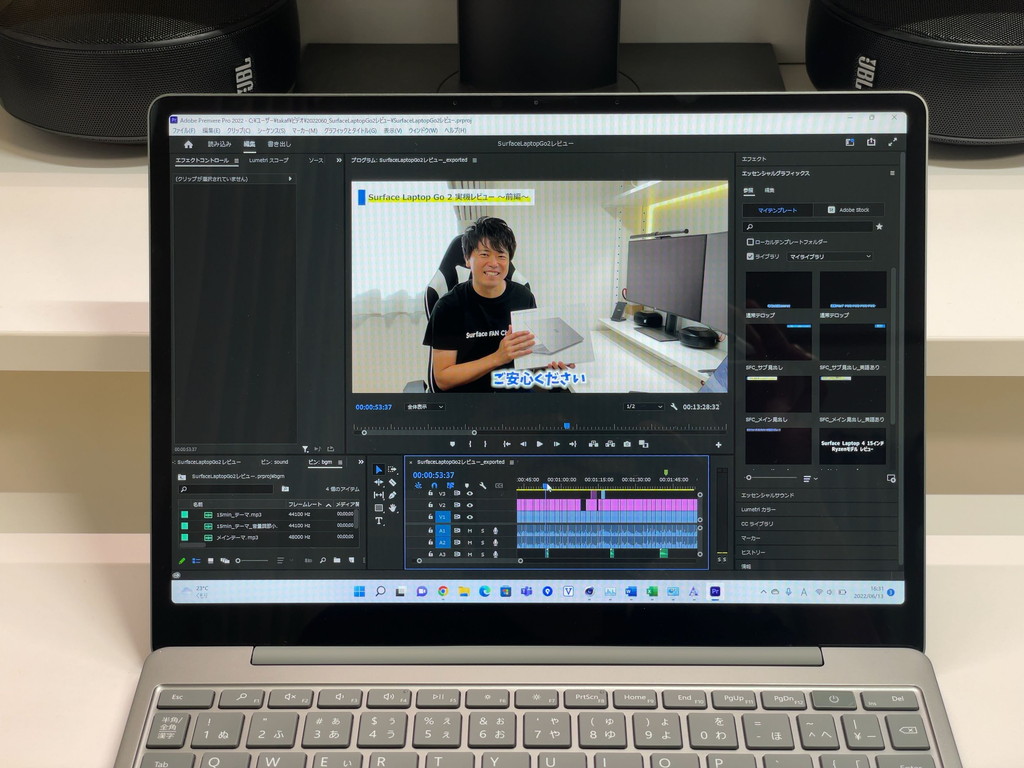Image resolution: width=1024 pixels, height=768 pixels.
Task: Switch to My Templates button
Action: pos(777,210)
